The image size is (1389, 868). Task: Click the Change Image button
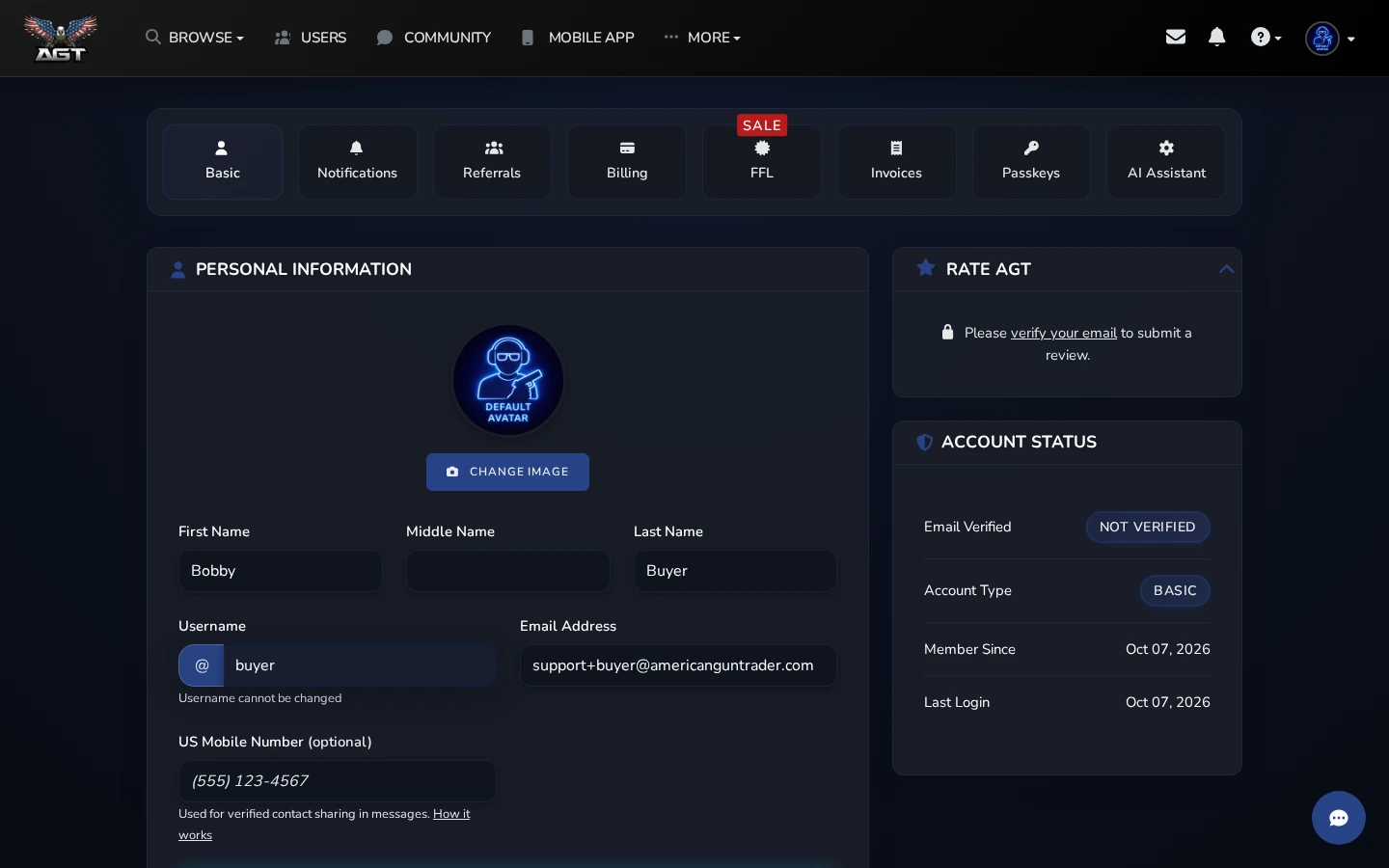pyautogui.click(x=507, y=472)
